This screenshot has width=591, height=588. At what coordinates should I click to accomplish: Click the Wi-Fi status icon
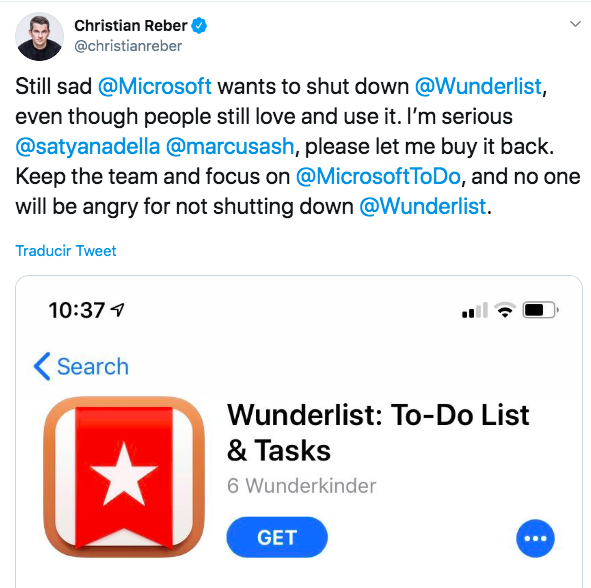(505, 310)
